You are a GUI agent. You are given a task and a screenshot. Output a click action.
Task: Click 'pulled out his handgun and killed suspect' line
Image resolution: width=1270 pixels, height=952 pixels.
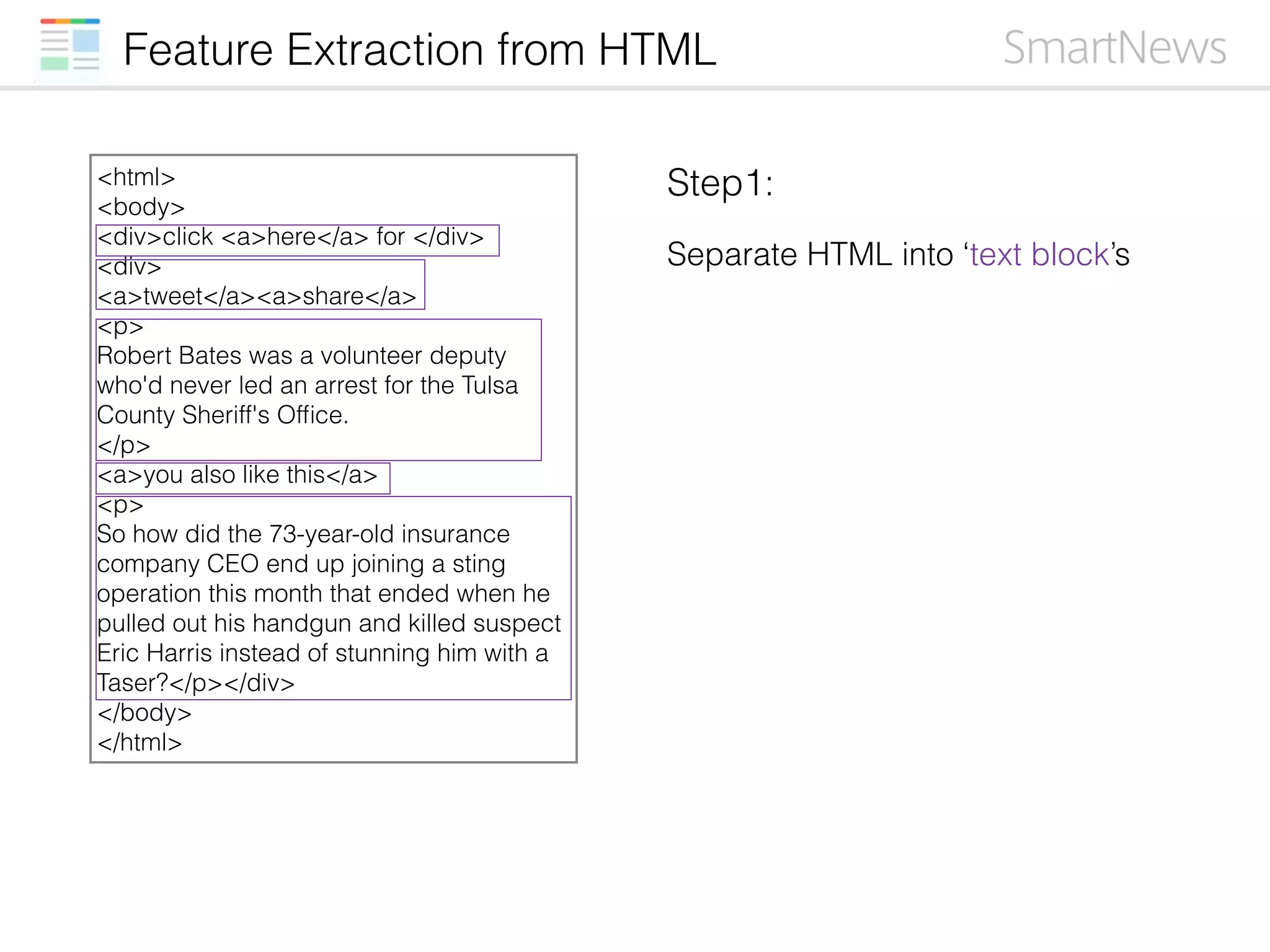coord(329,624)
